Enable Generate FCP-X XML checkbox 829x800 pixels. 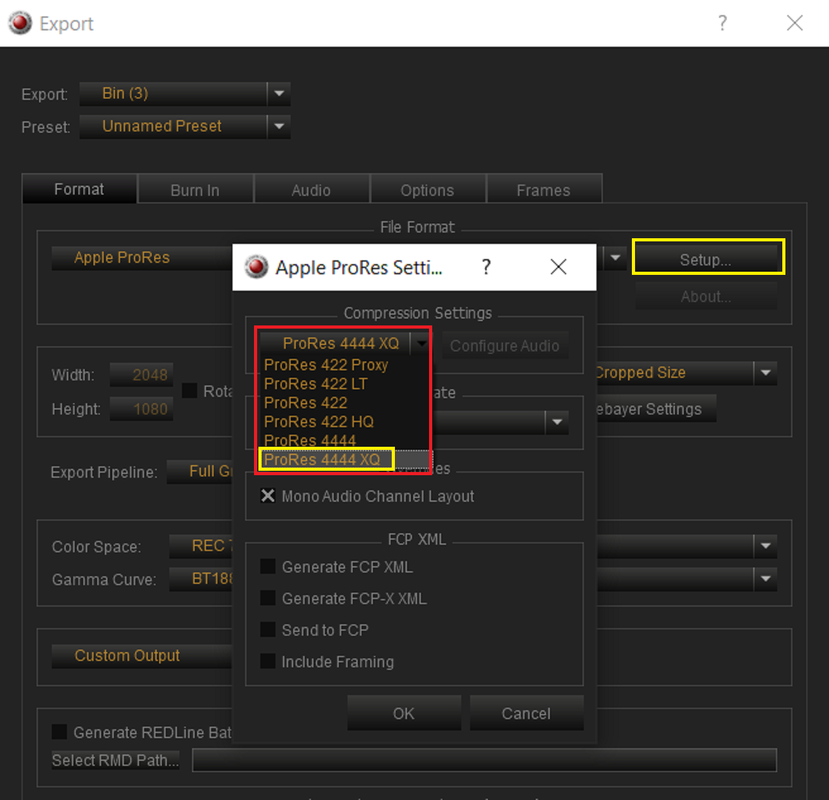pyautogui.click(x=268, y=599)
